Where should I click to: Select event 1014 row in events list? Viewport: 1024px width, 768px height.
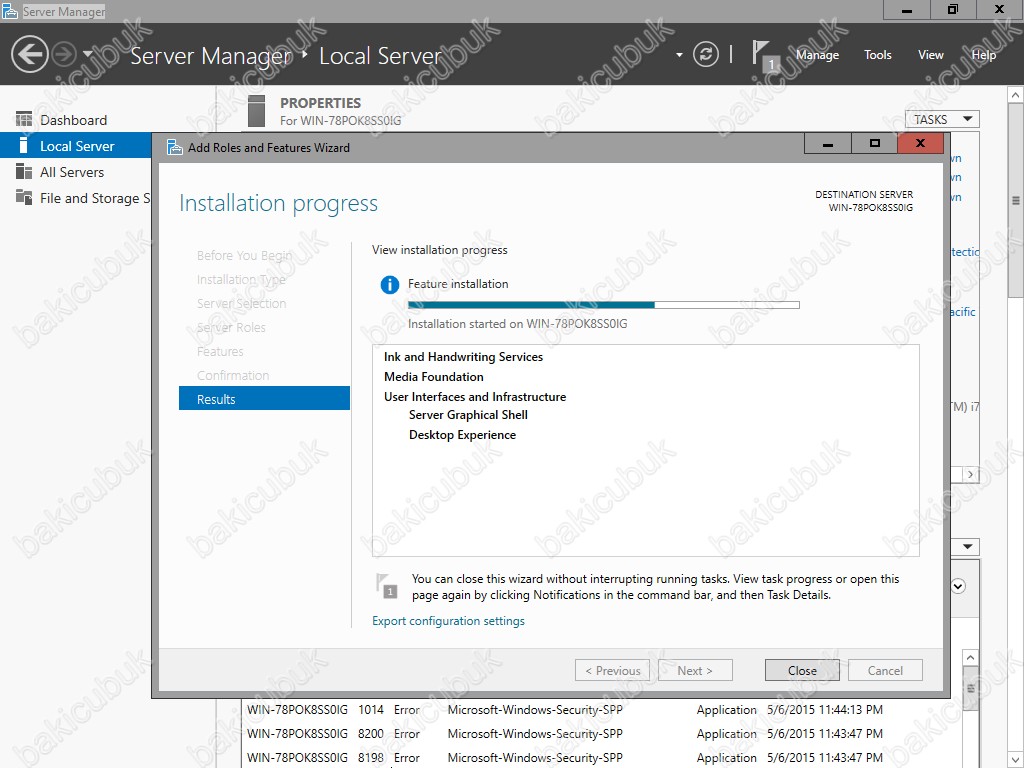tap(601, 710)
